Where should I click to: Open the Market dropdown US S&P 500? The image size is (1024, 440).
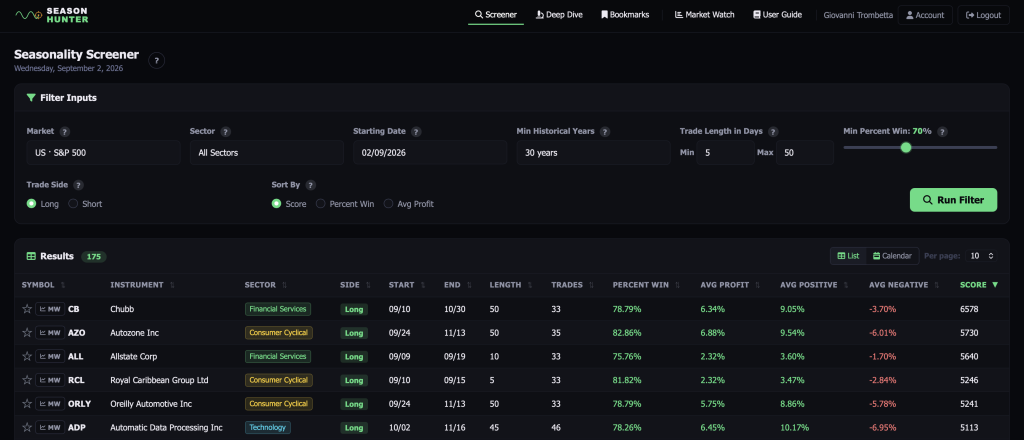(103, 153)
